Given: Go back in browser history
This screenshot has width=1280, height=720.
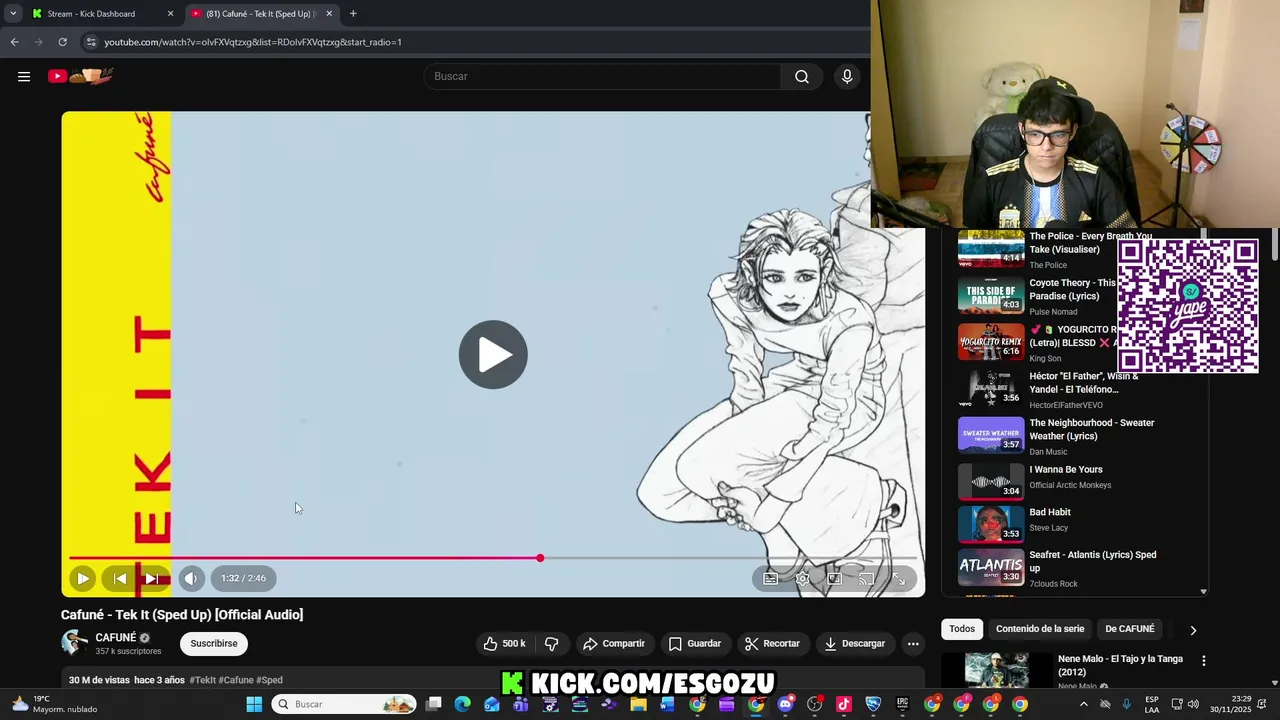Looking at the screenshot, I should [x=14, y=42].
